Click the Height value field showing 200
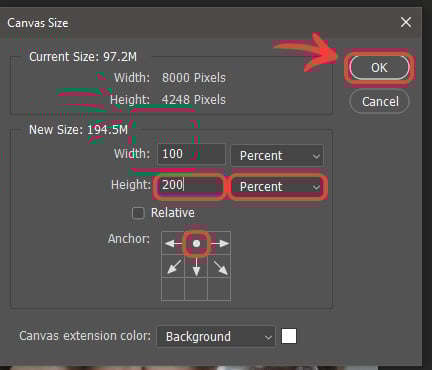432x370 pixels. [190, 185]
